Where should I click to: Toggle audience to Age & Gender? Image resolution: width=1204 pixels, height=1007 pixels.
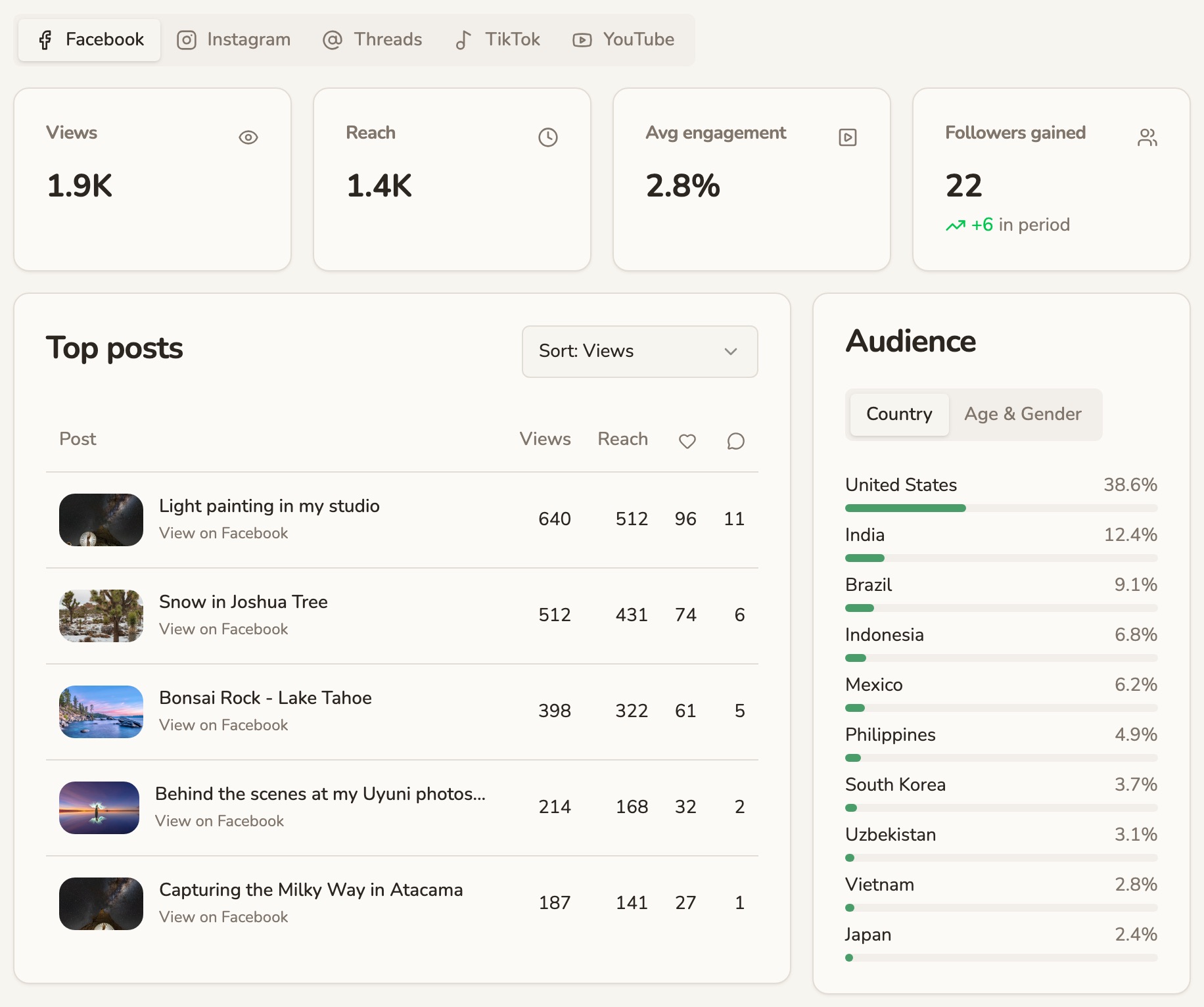click(x=1023, y=414)
